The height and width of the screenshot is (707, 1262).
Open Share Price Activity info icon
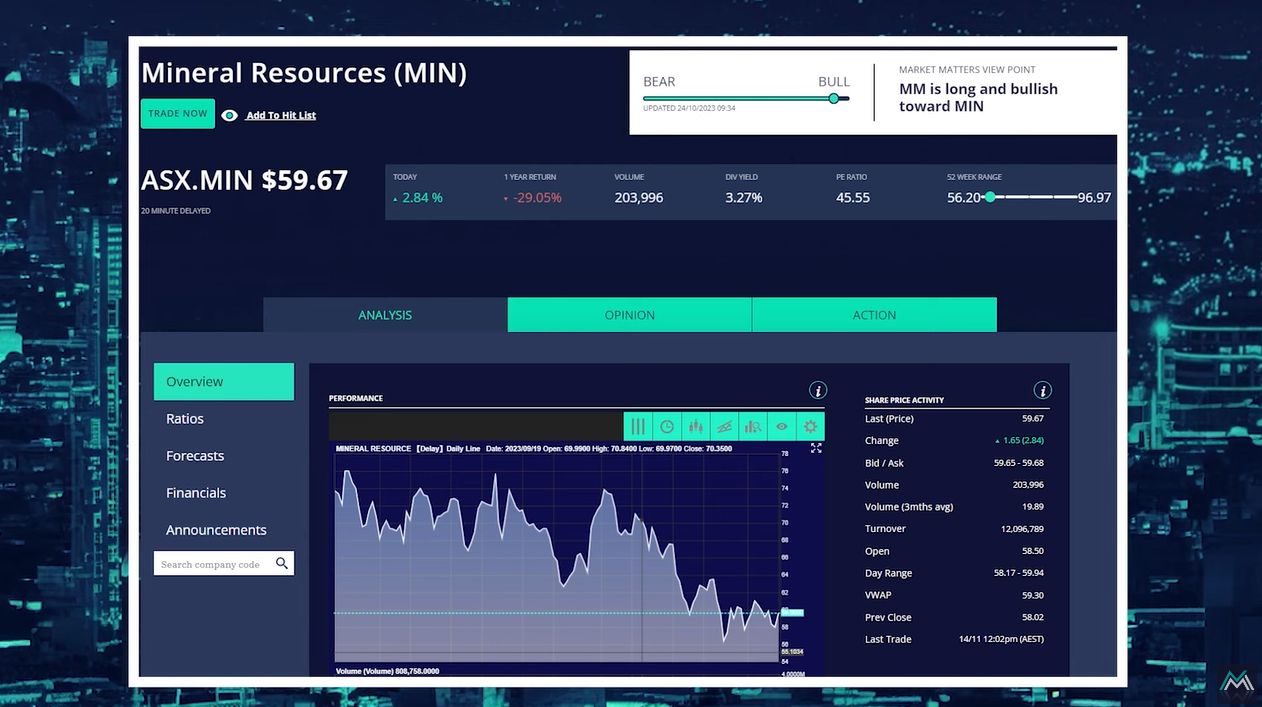(1042, 391)
